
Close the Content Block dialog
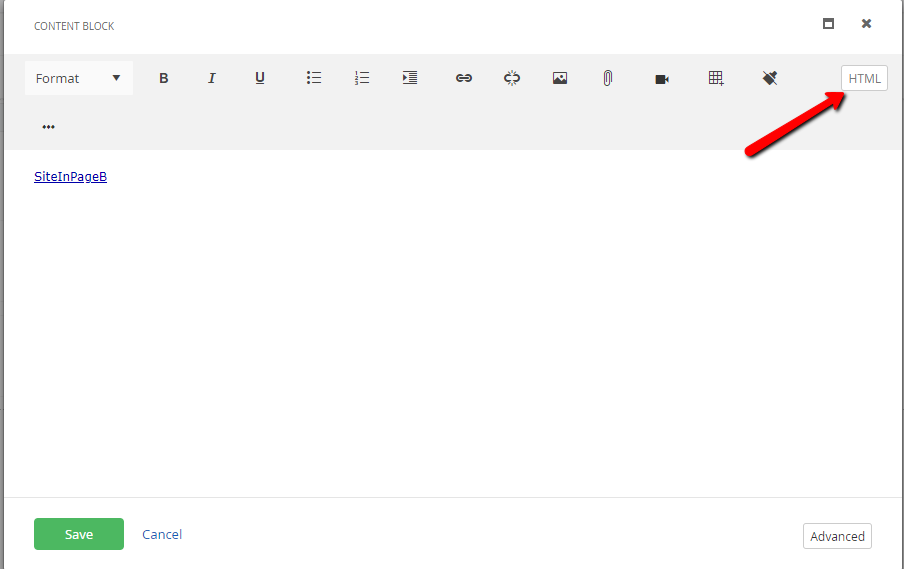(867, 24)
